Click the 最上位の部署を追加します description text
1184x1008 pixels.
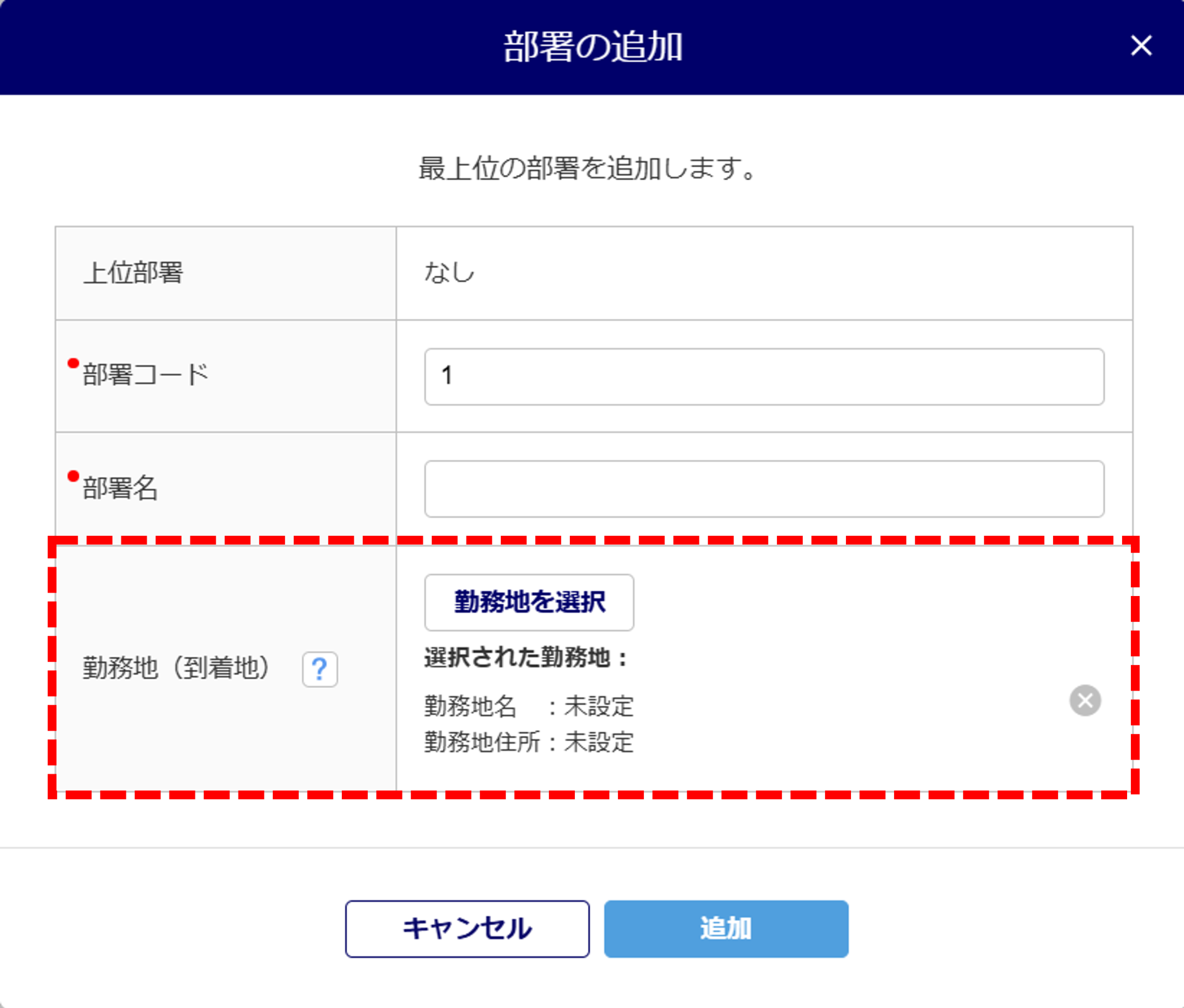(588, 169)
